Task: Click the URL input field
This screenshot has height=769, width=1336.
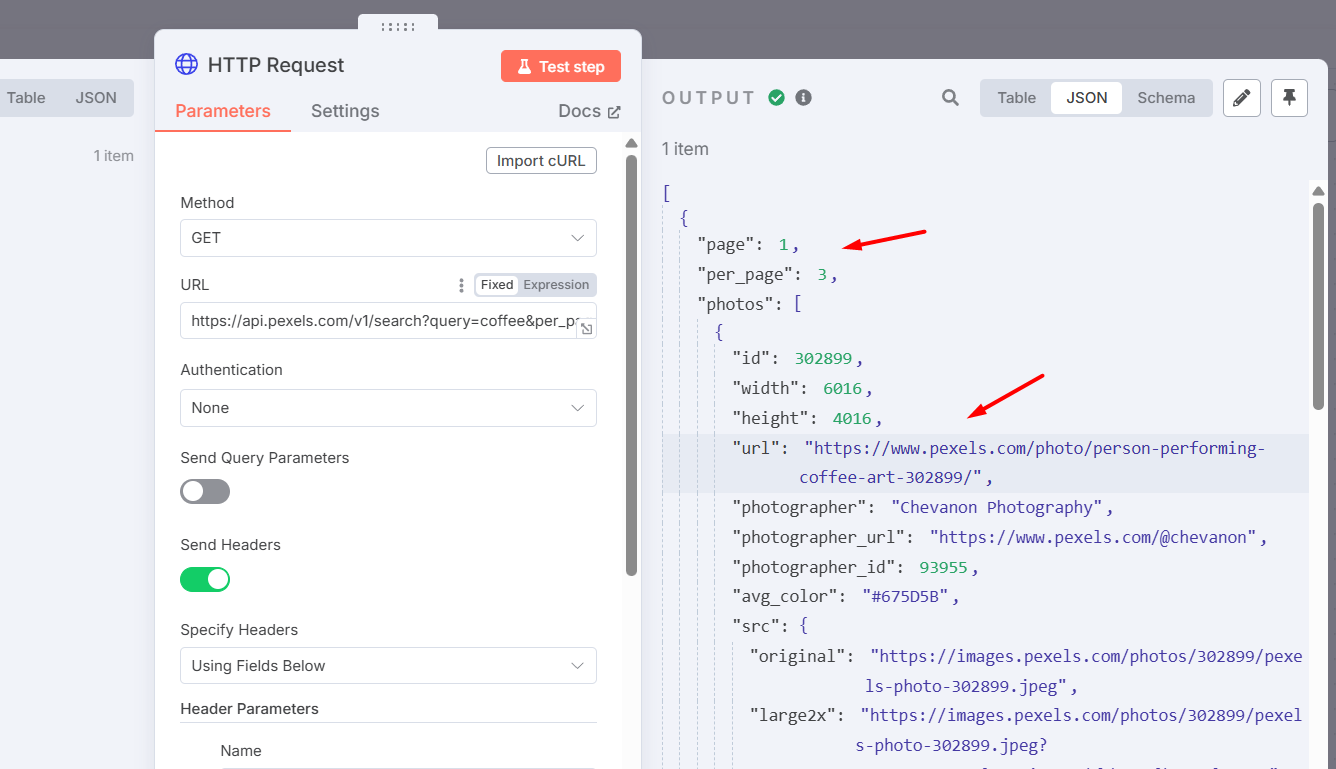Action: pyautogui.click(x=388, y=321)
